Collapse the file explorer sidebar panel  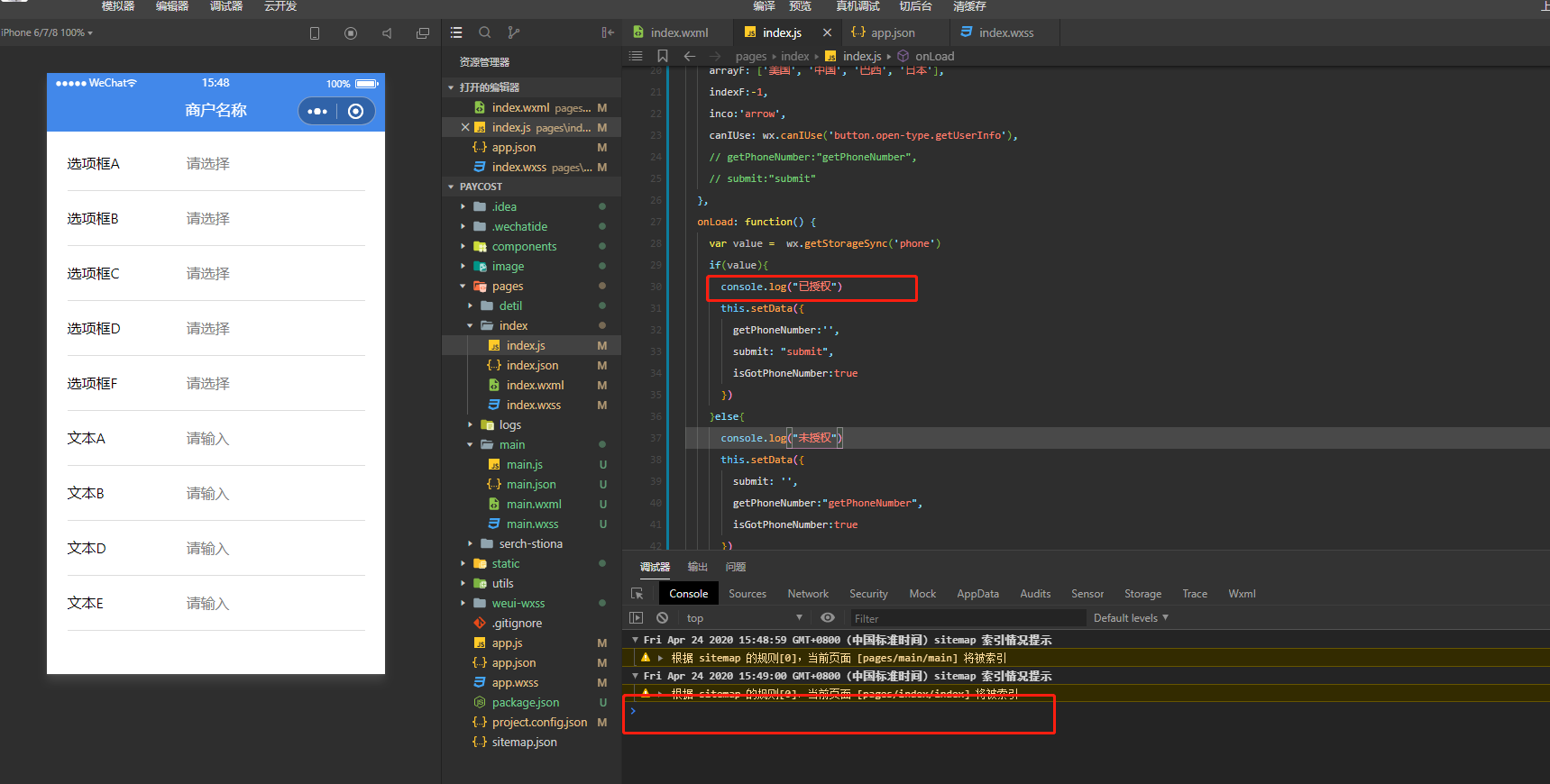(x=609, y=32)
